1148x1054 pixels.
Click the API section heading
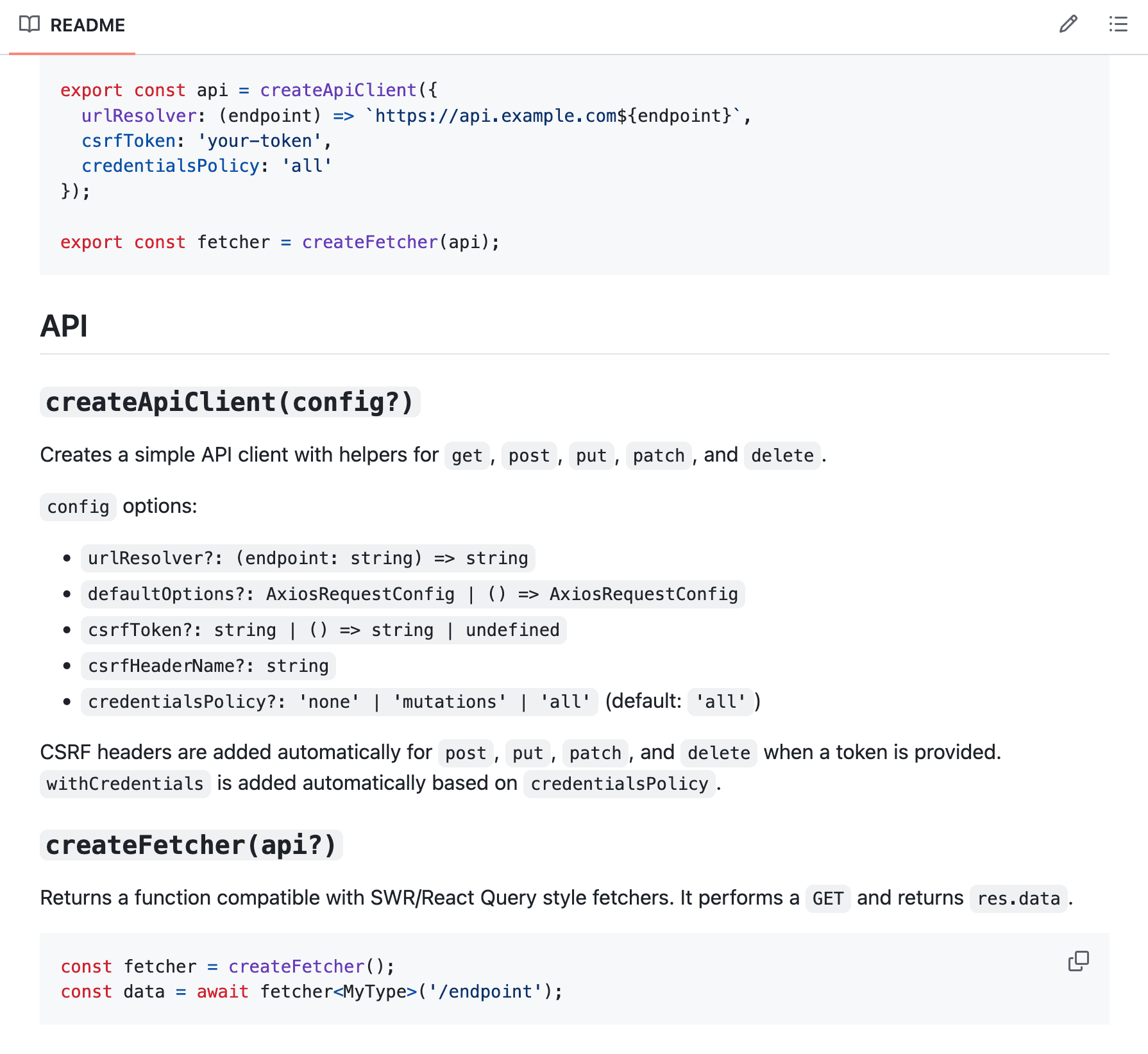[x=64, y=326]
